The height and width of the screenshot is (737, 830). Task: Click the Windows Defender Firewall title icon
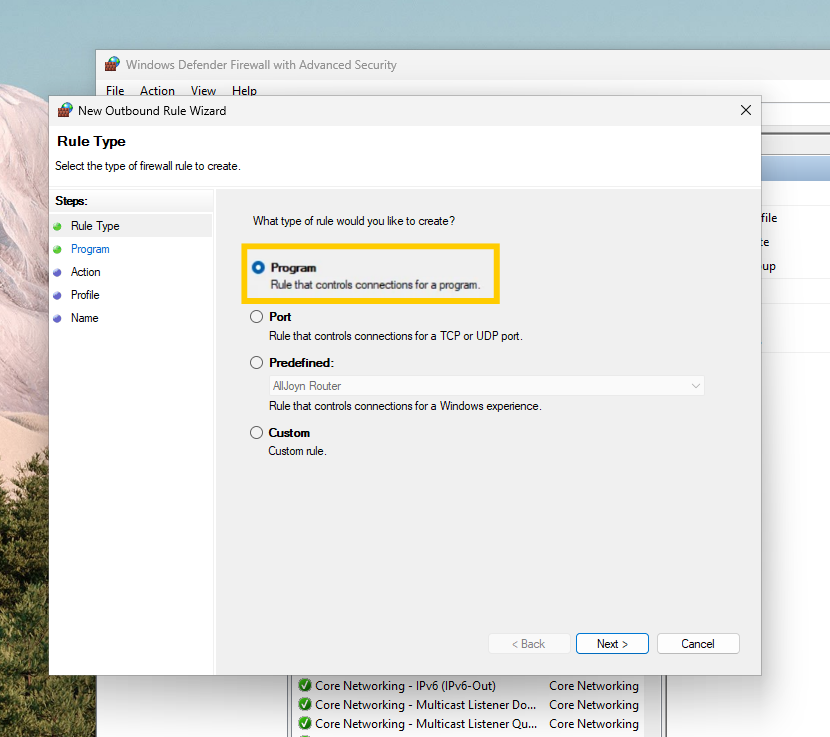coord(112,64)
